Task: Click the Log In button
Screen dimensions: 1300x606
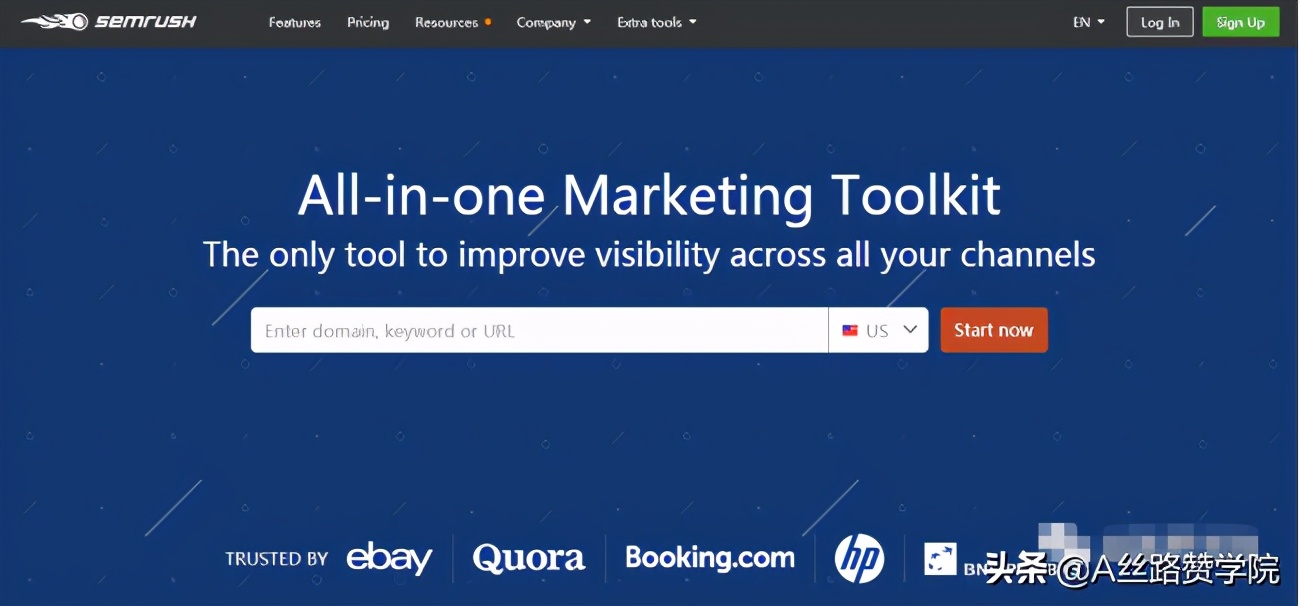Action: pyautogui.click(x=1160, y=22)
